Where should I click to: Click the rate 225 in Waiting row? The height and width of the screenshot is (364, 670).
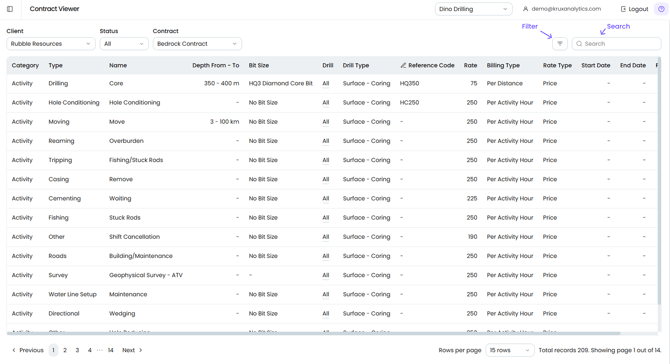(x=472, y=199)
